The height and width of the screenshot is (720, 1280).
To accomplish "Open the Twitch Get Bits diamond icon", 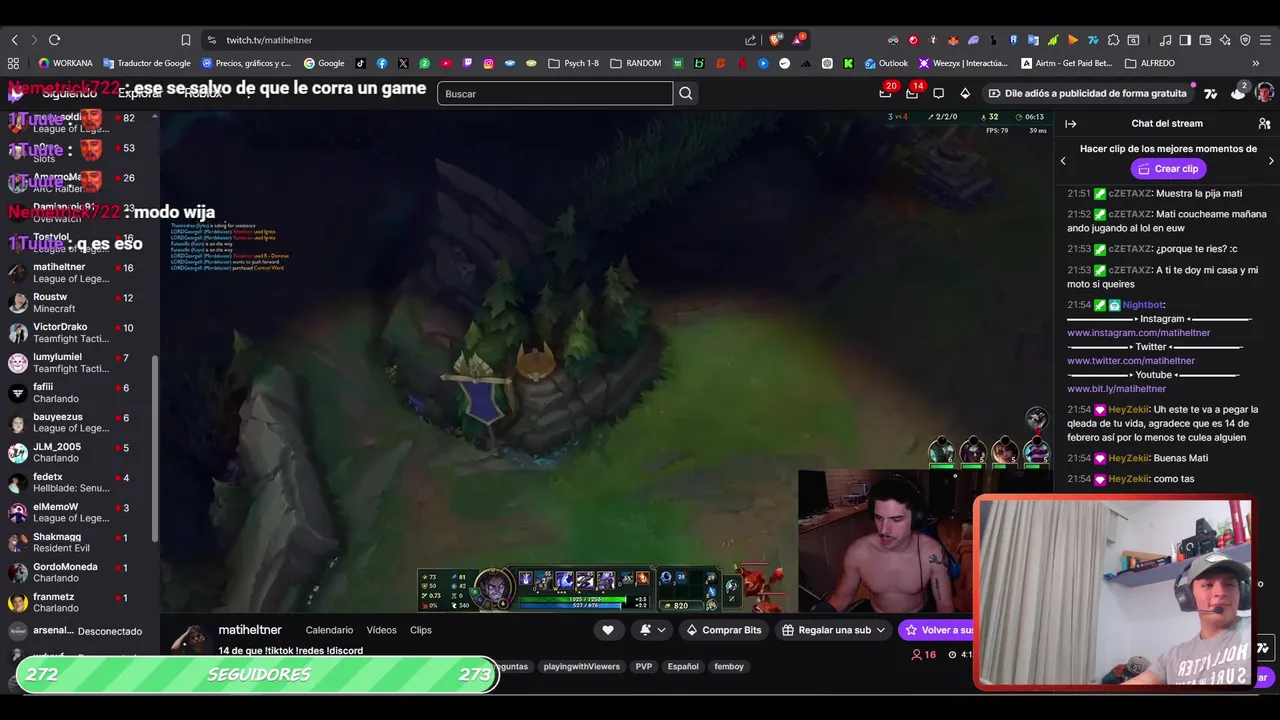I will click(x=965, y=93).
